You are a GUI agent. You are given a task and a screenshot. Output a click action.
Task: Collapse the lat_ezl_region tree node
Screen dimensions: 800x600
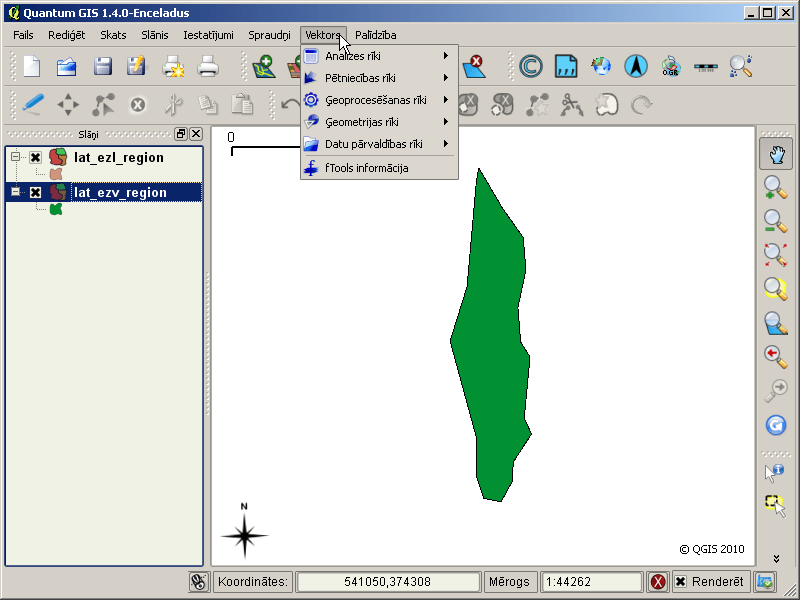tap(15, 157)
